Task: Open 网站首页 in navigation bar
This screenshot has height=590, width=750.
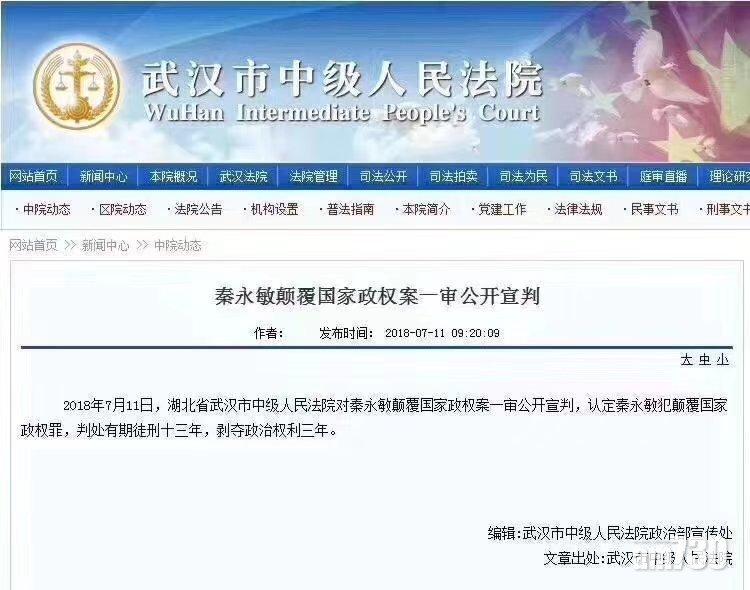Action: 33,177
